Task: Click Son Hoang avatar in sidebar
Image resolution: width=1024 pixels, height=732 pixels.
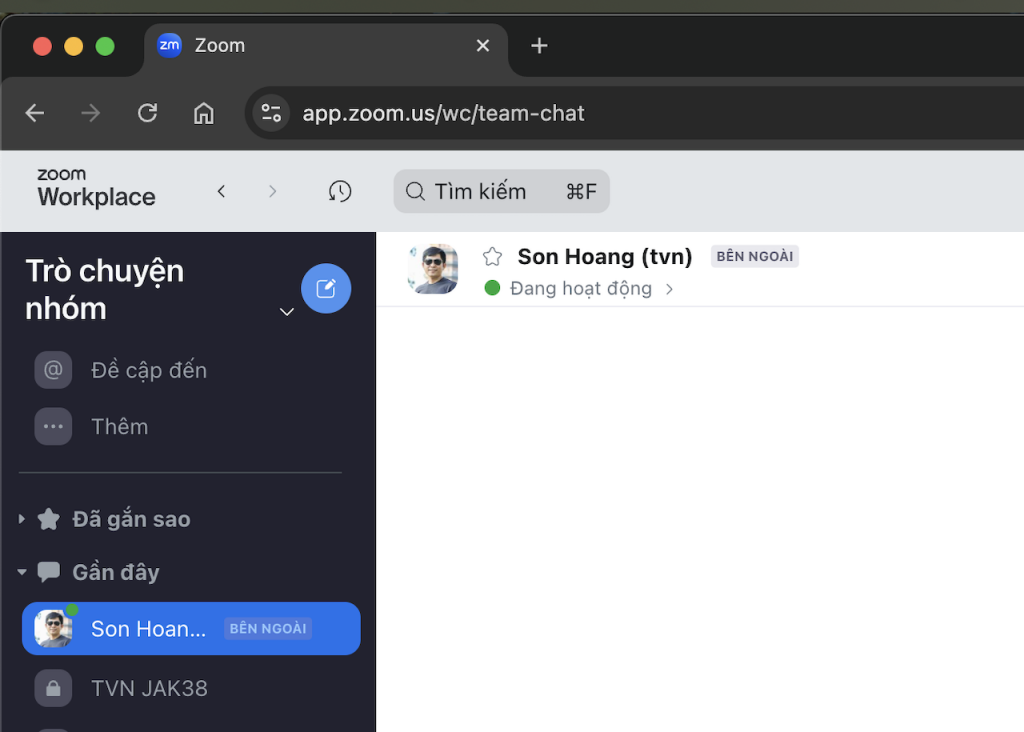Action: coord(54,628)
